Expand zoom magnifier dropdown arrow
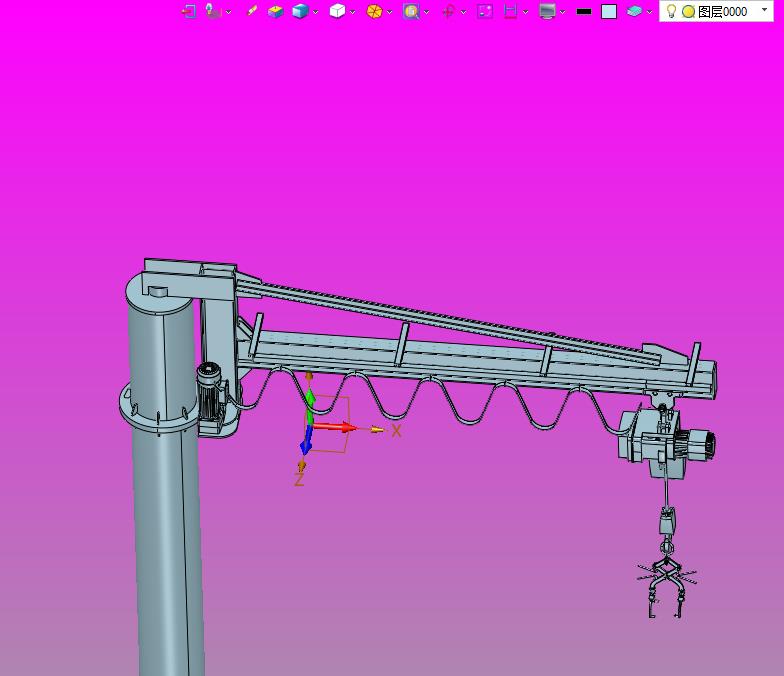Image resolution: width=784 pixels, height=676 pixels. coord(426,12)
